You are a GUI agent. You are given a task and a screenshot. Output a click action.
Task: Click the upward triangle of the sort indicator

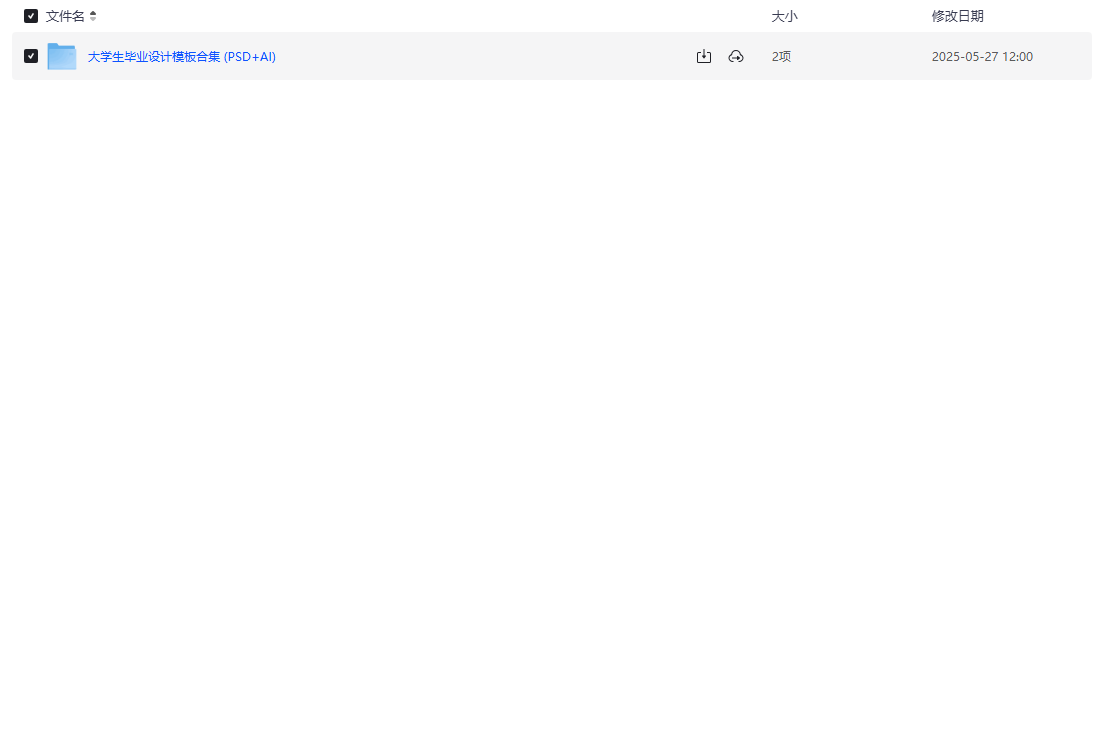pos(93,13)
